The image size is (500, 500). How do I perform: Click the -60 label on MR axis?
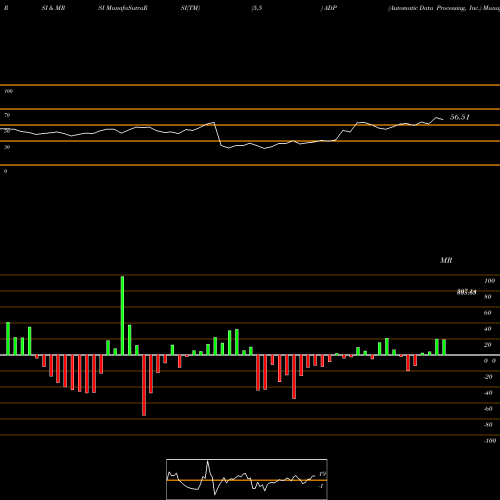tap(488, 409)
